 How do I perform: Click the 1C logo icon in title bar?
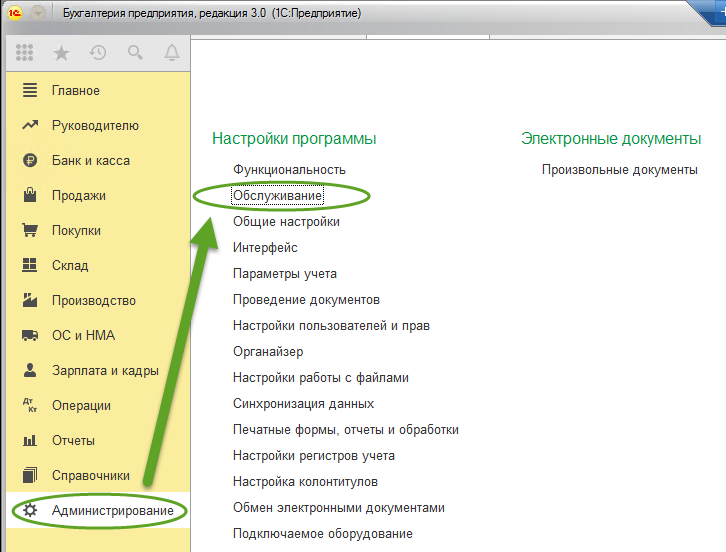(x=15, y=13)
